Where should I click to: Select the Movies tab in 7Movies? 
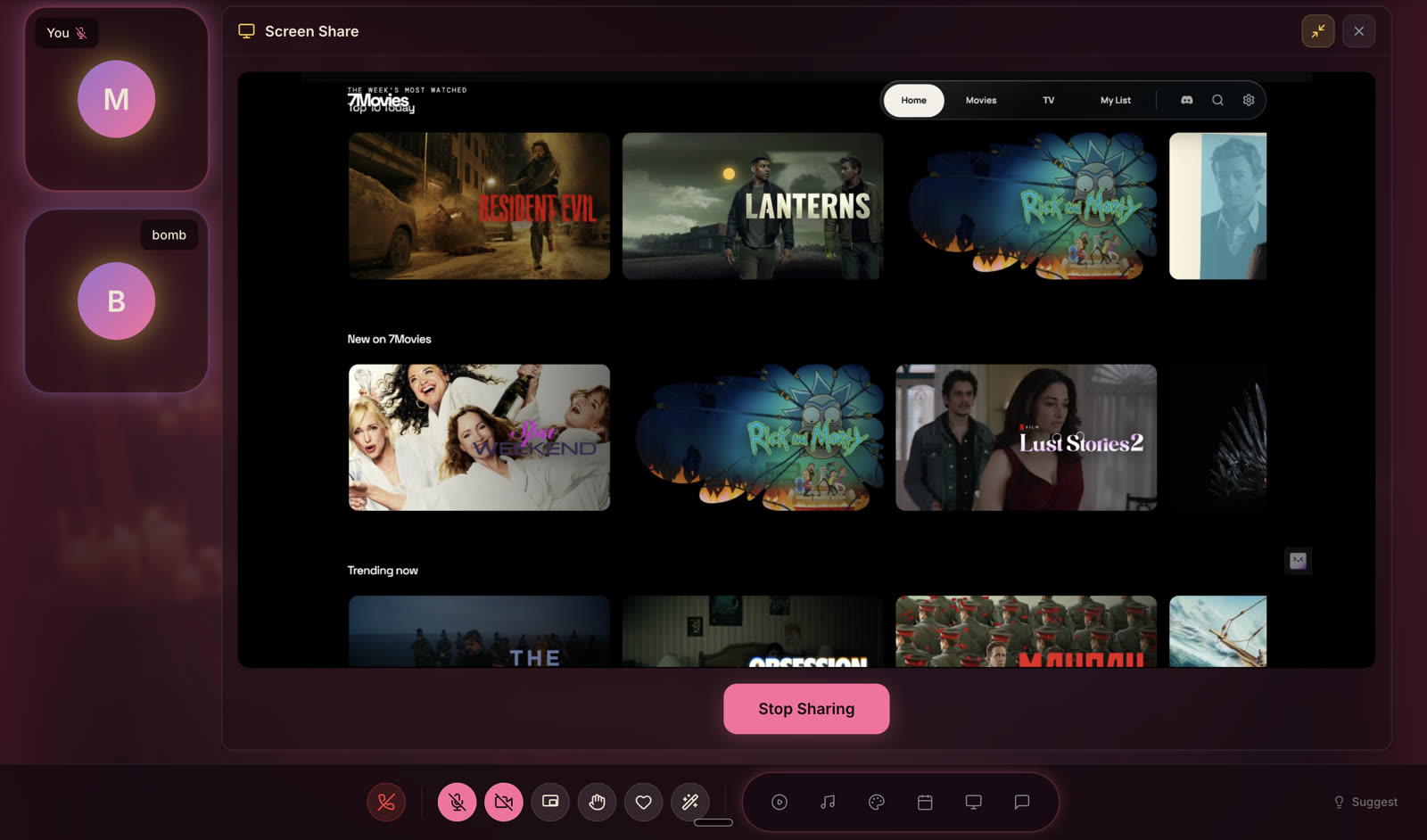click(981, 100)
